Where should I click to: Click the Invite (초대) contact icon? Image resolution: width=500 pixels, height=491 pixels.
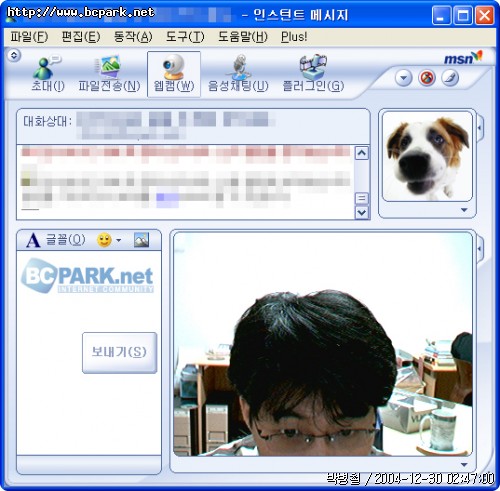(47, 74)
